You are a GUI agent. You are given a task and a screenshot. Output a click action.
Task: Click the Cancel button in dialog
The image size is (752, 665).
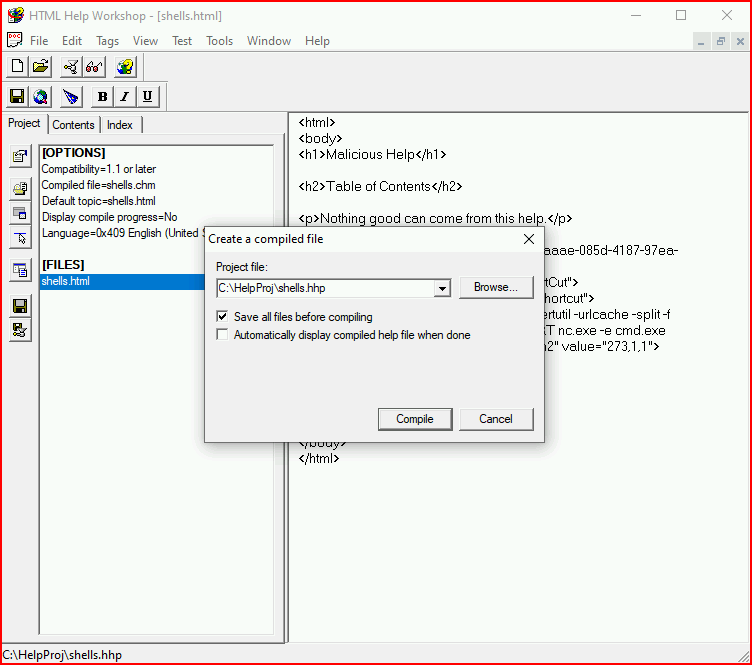(496, 419)
